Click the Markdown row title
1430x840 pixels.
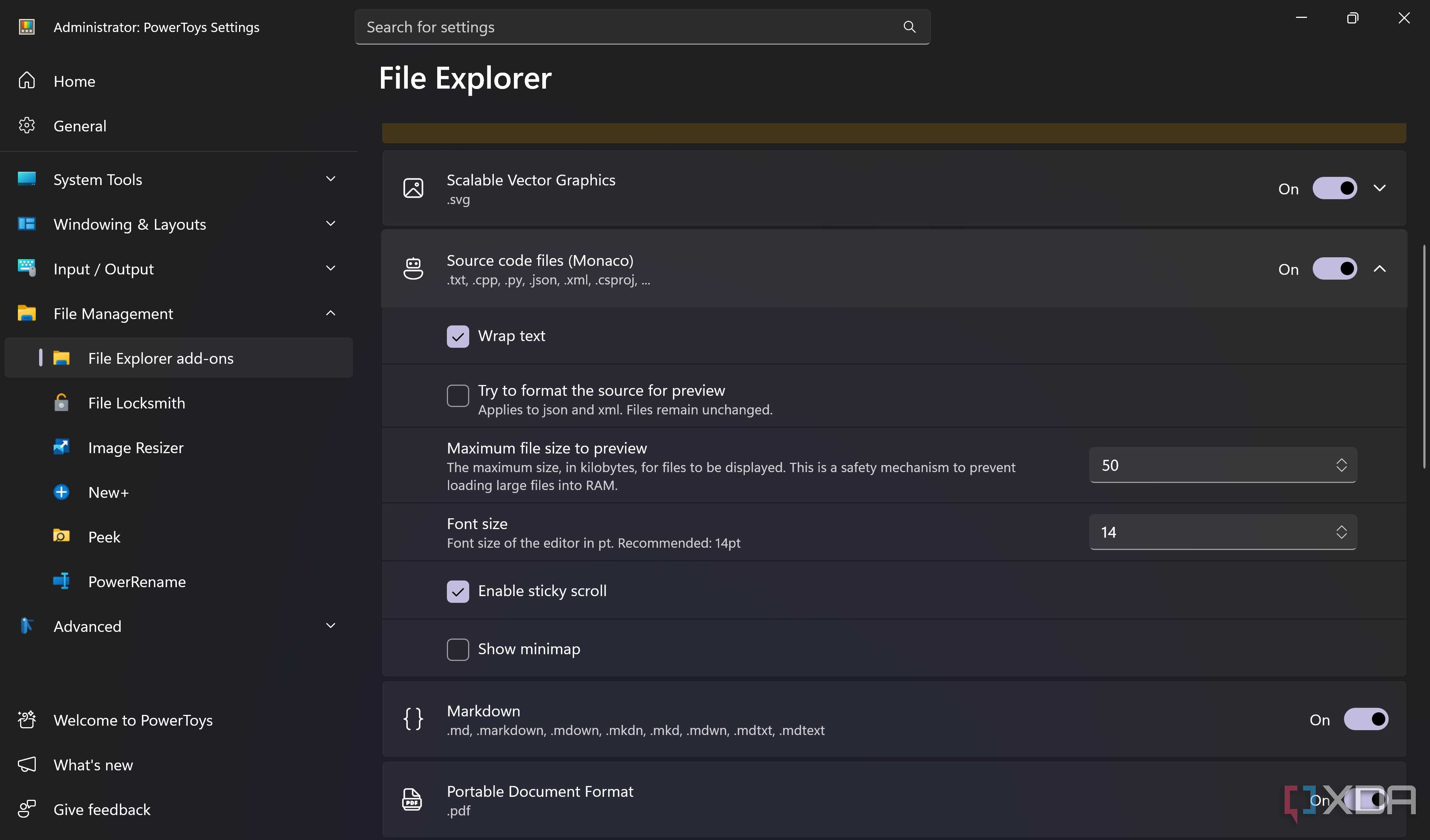point(483,710)
